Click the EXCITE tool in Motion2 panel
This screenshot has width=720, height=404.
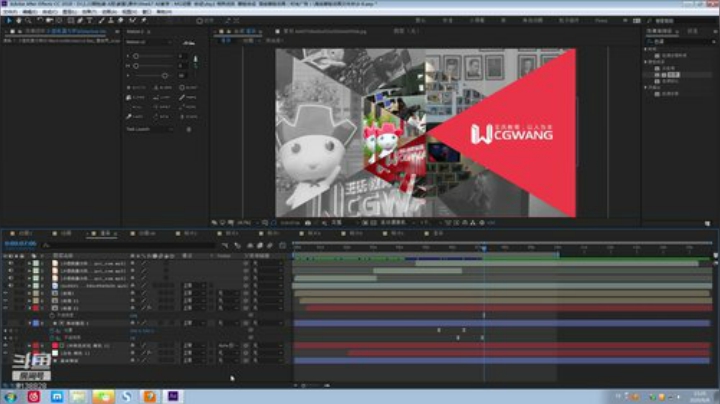point(136,87)
